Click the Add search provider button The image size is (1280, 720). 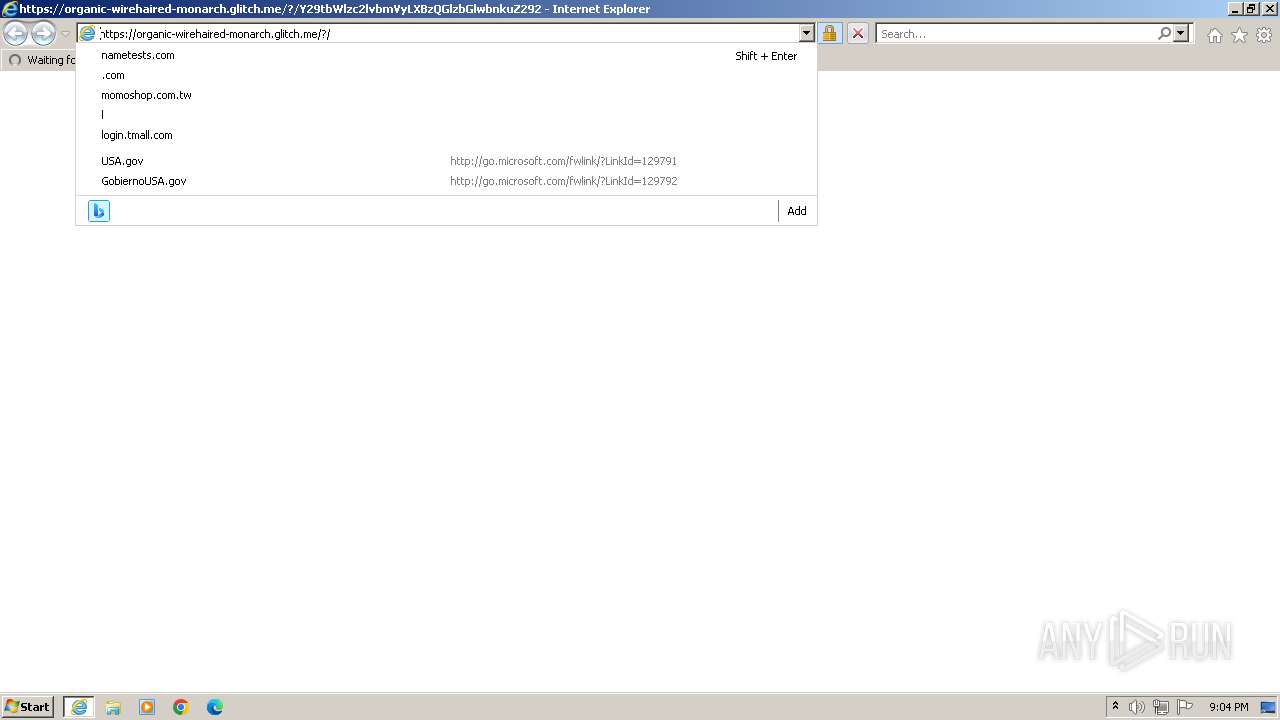pyautogui.click(x=797, y=211)
